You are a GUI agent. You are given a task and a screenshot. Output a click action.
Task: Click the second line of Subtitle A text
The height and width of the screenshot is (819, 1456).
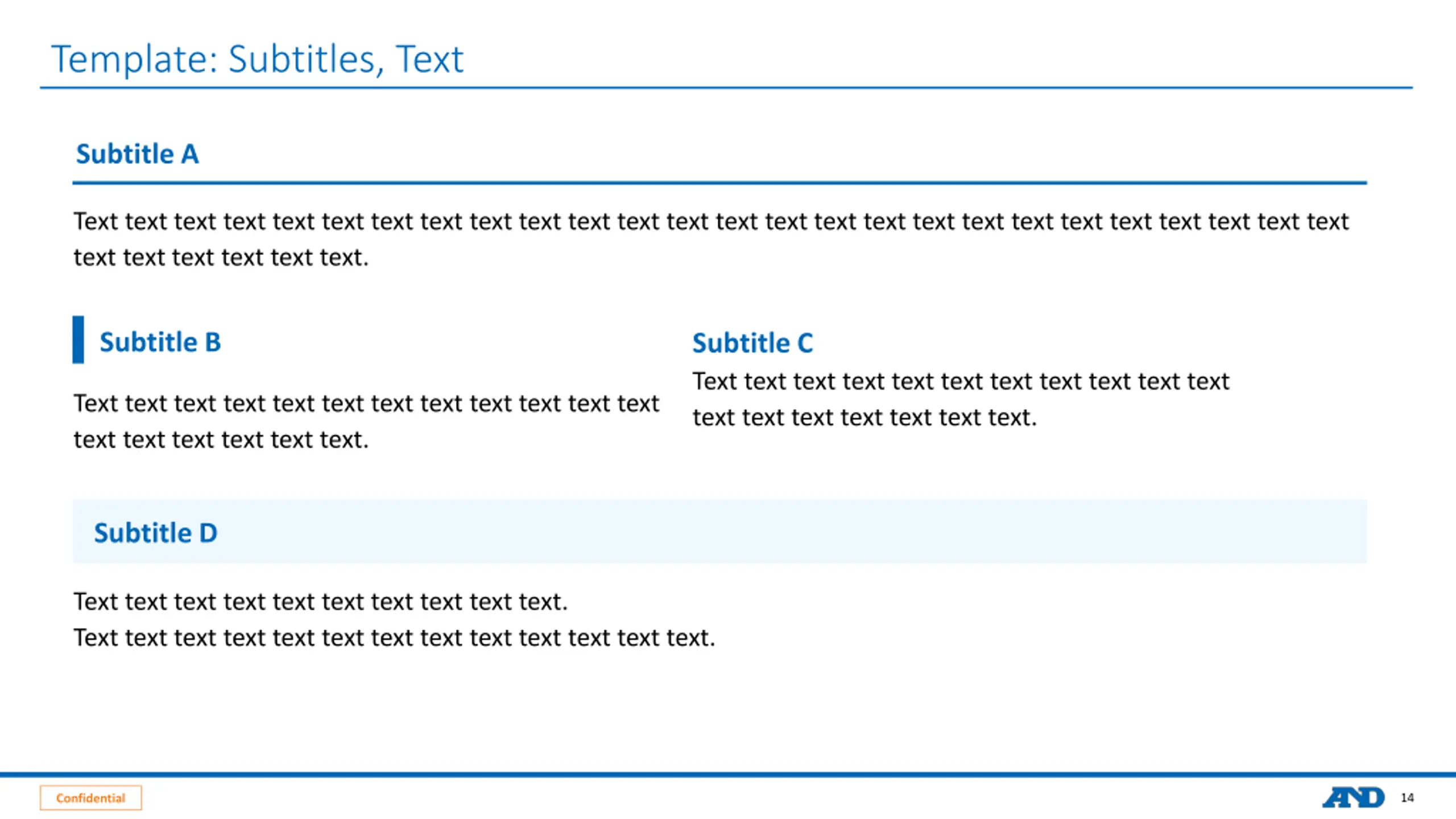(x=221, y=258)
